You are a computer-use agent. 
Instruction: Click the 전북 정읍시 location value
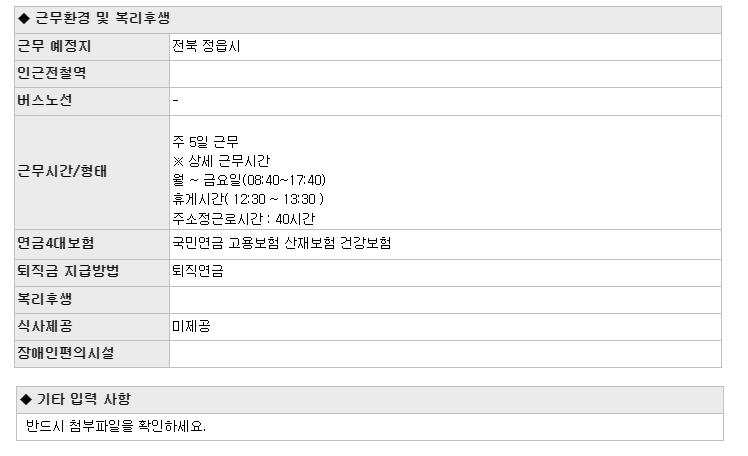pos(206,46)
